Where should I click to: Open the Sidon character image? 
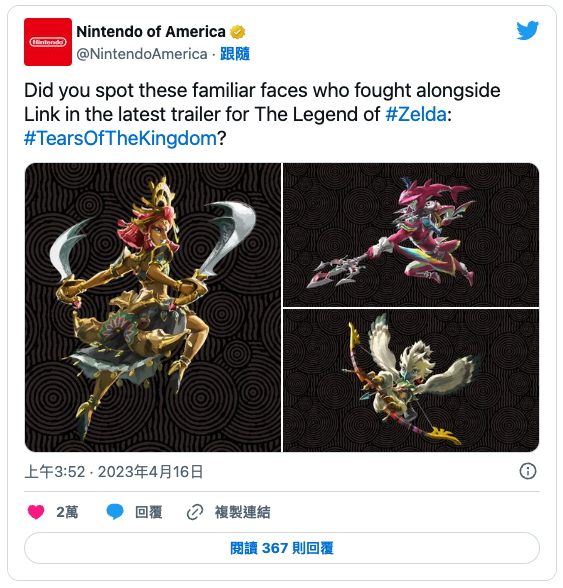click(411, 235)
